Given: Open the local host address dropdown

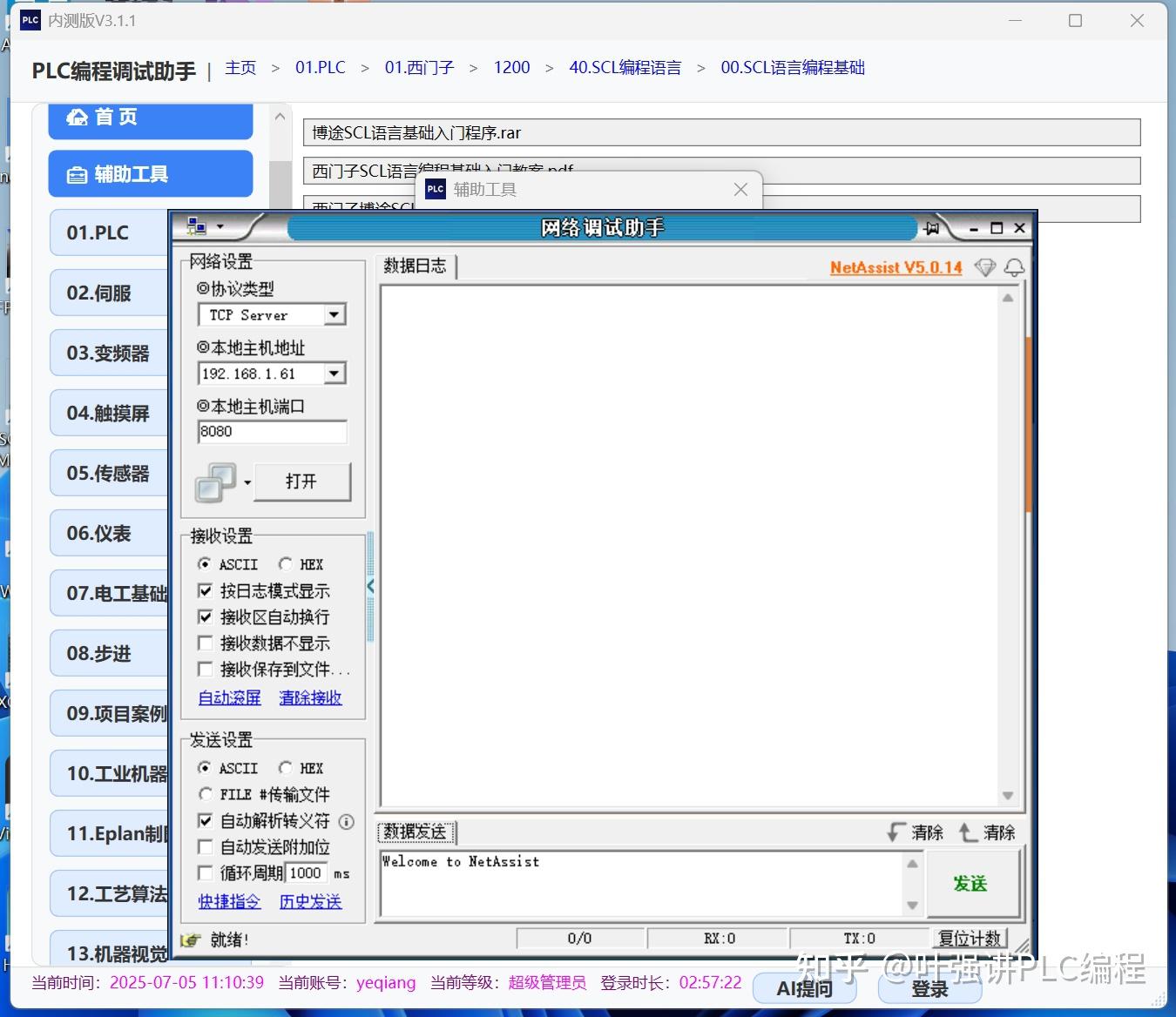Looking at the screenshot, I should [x=334, y=373].
